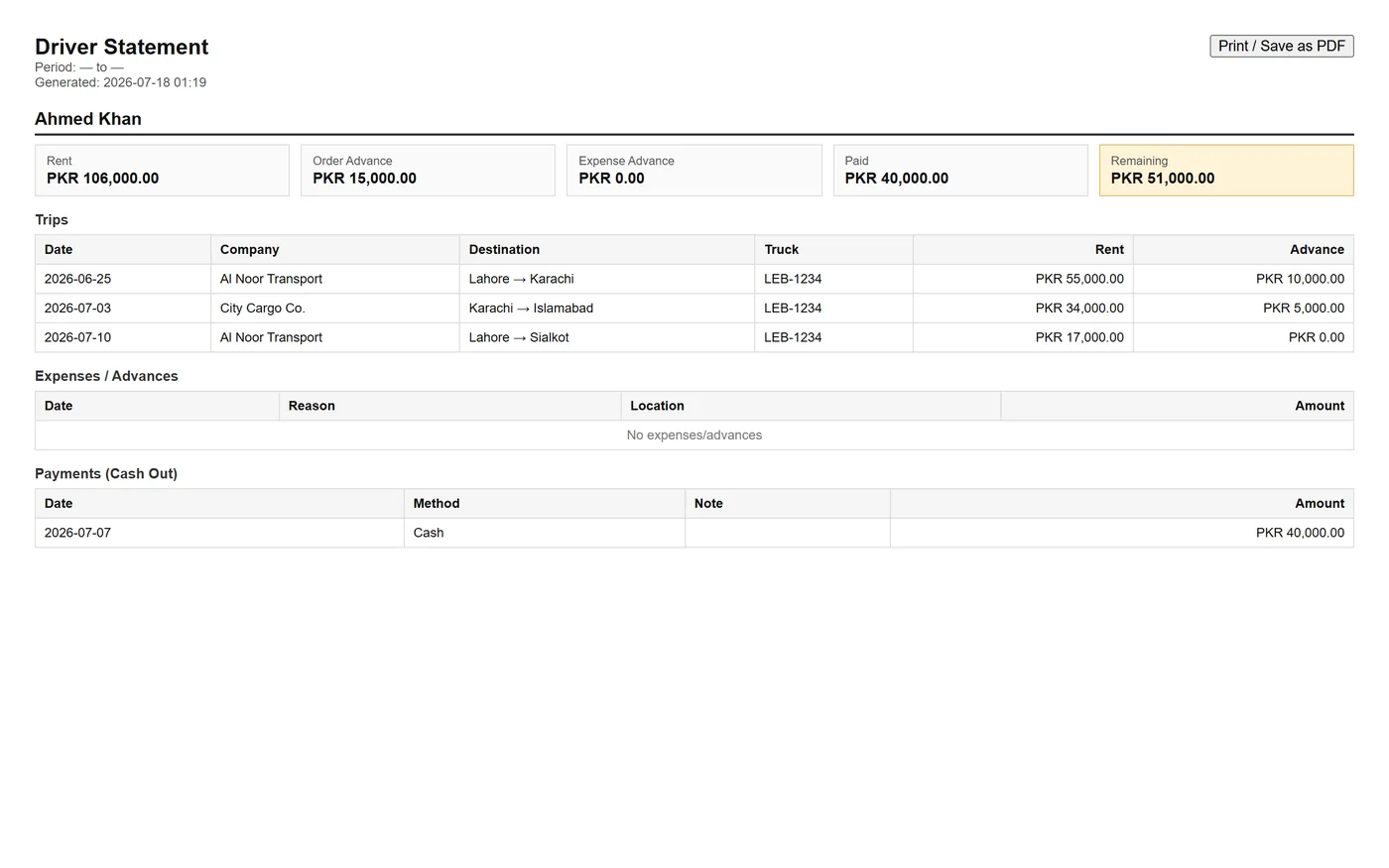The width and height of the screenshot is (1389, 868).
Task: Select the Order Advance summary card
Action: [x=428, y=171]
